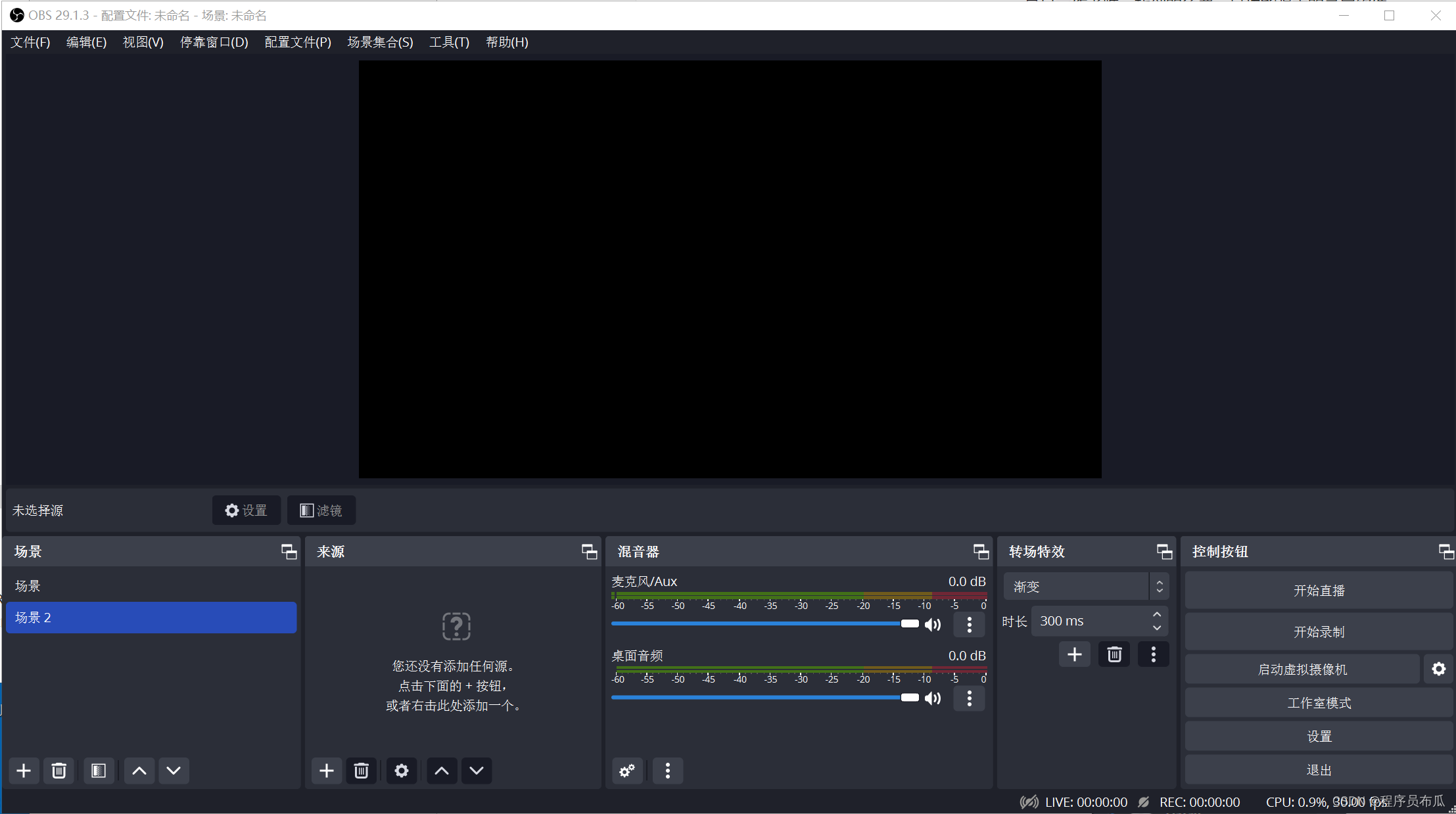Toggle 工作室模式 studio mode
The width and height of the screenshot is (1456, 814).
click(x=1319, y=703)
